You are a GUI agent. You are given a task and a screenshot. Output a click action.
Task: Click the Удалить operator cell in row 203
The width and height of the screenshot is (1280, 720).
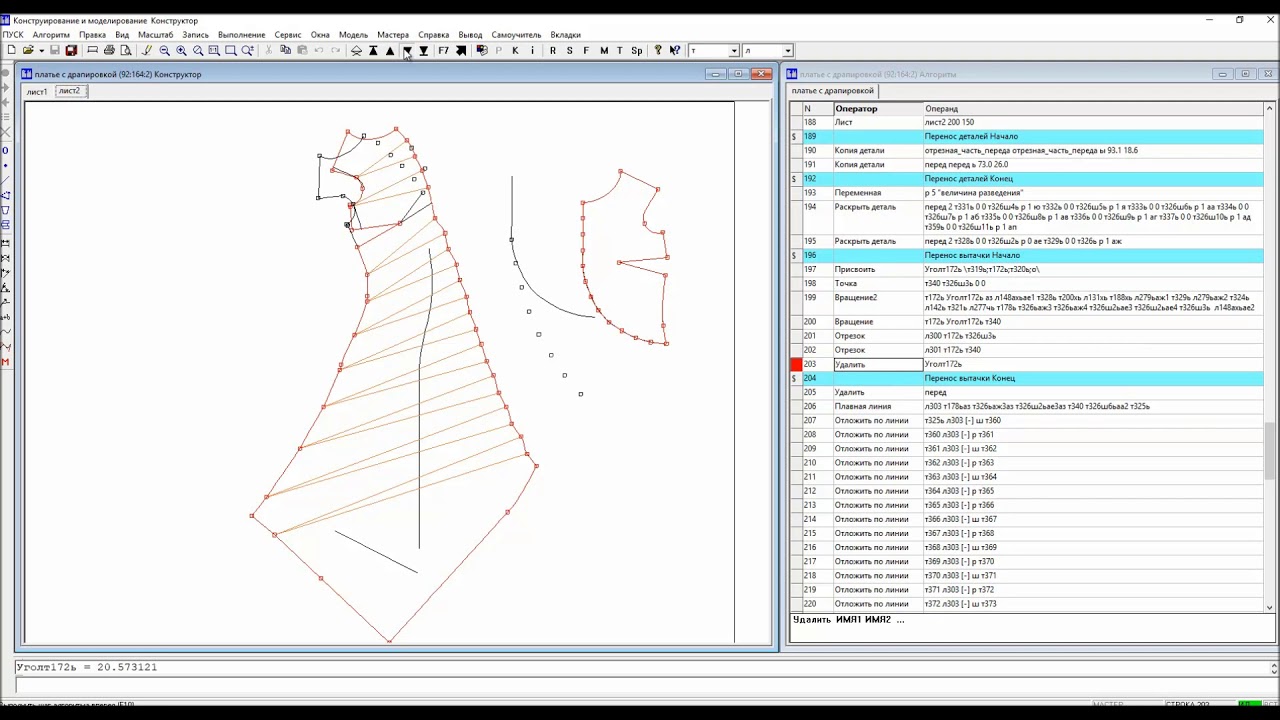tap(878, 364)
